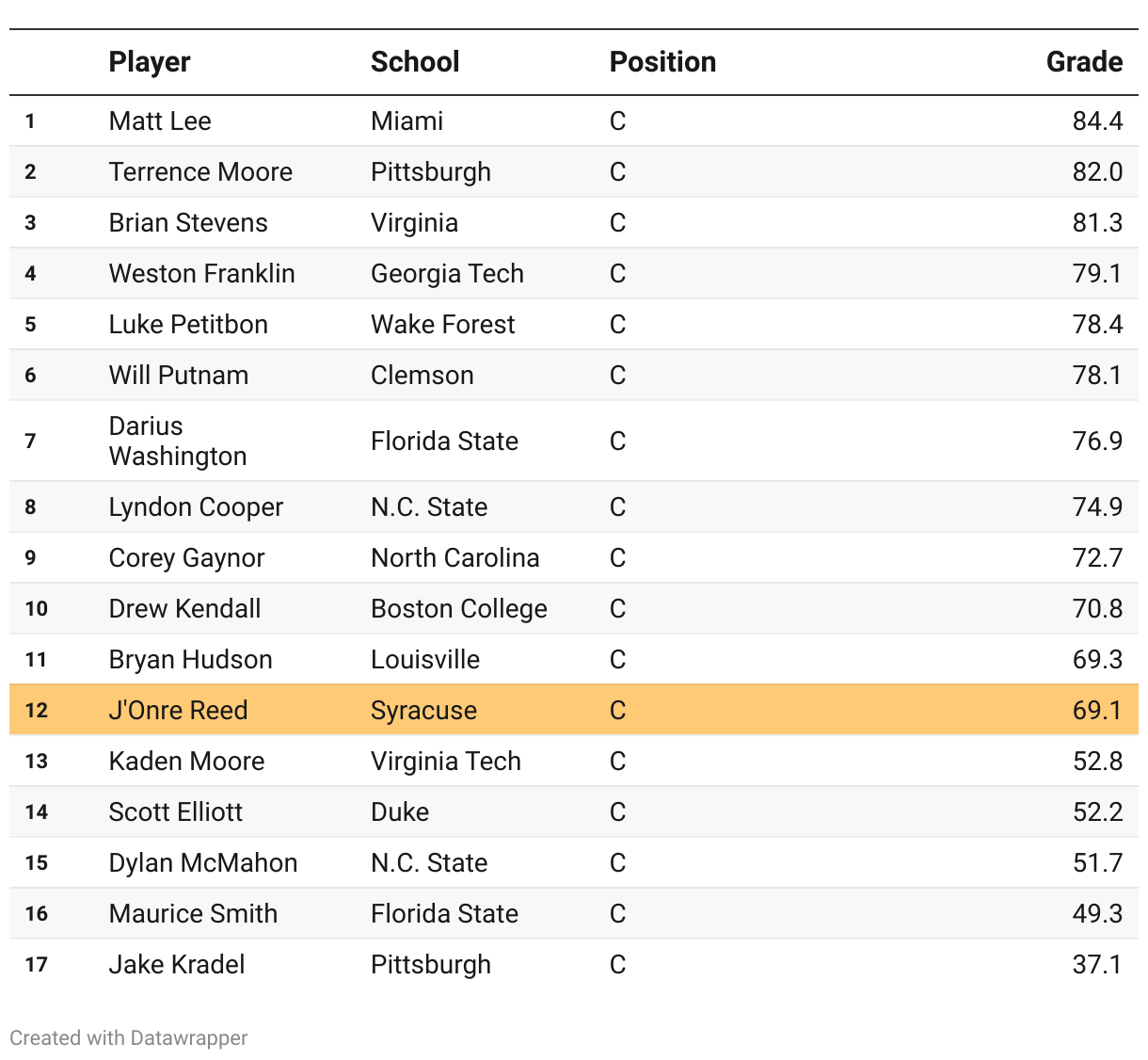Select the Darius Washington player cell
Image resolution: width=1148 pixels, height=1060 pixels.
(x=178, y=441)
